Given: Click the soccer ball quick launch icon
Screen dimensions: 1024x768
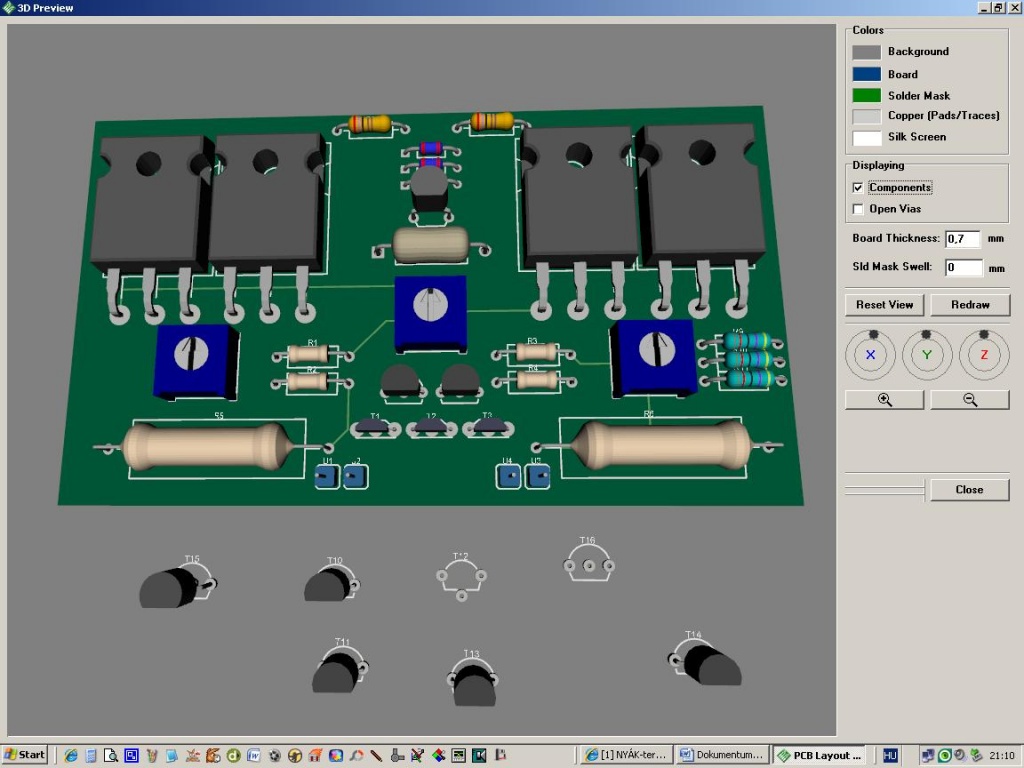Looking at the screenshot, I should tap(274, 756).
